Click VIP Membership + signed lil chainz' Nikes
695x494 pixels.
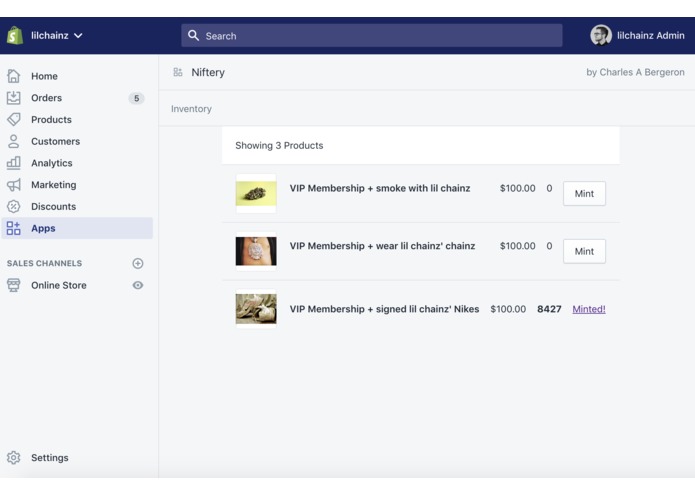point(384,309)
